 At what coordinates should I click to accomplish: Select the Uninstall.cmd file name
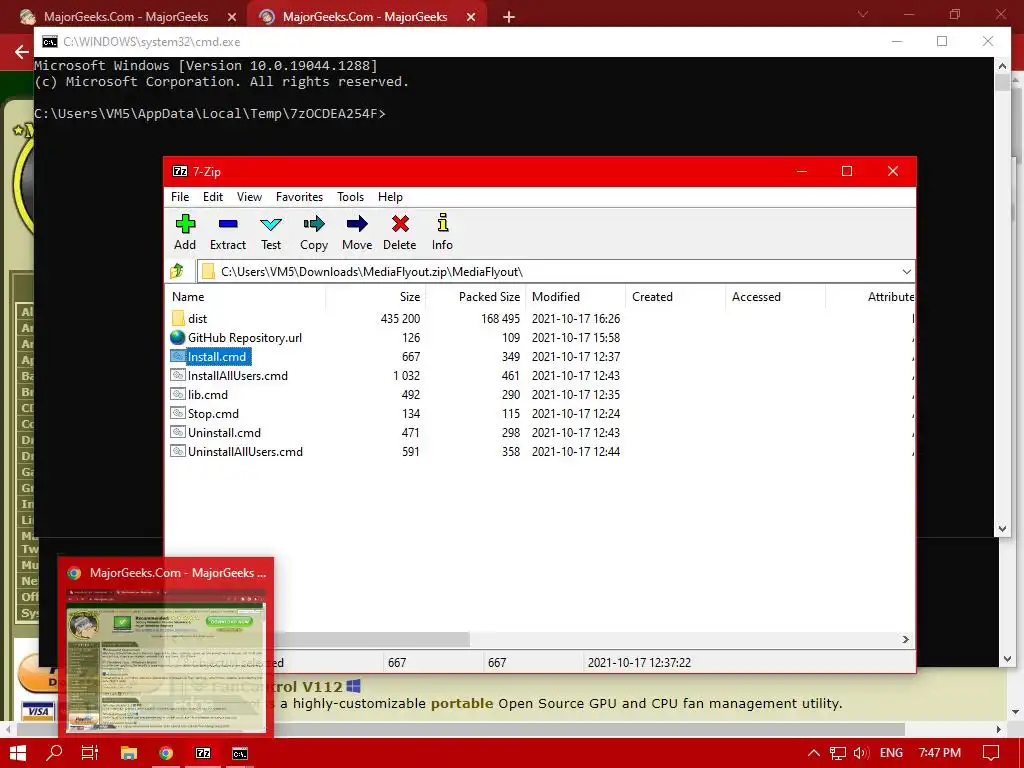tap(224, 432)
